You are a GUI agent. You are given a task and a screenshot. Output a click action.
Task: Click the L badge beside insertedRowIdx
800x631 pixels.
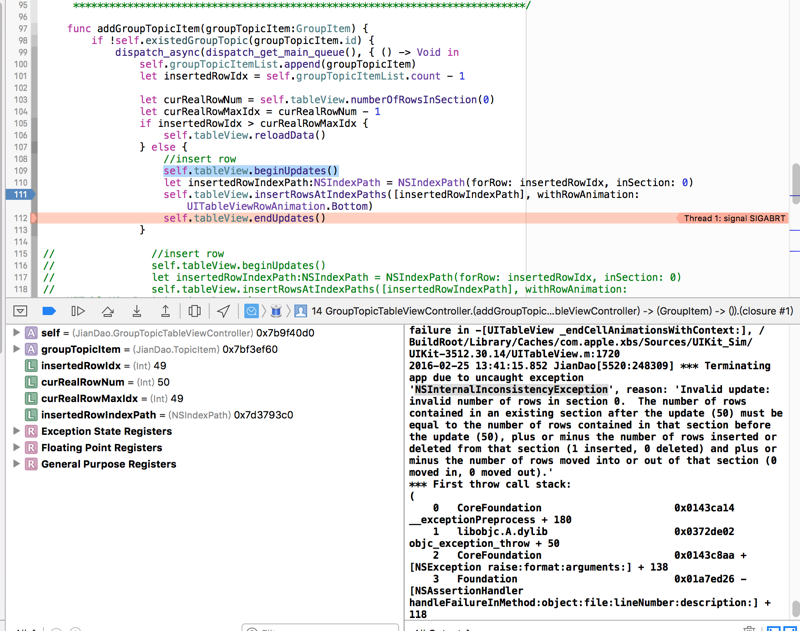tap(31, 366)
